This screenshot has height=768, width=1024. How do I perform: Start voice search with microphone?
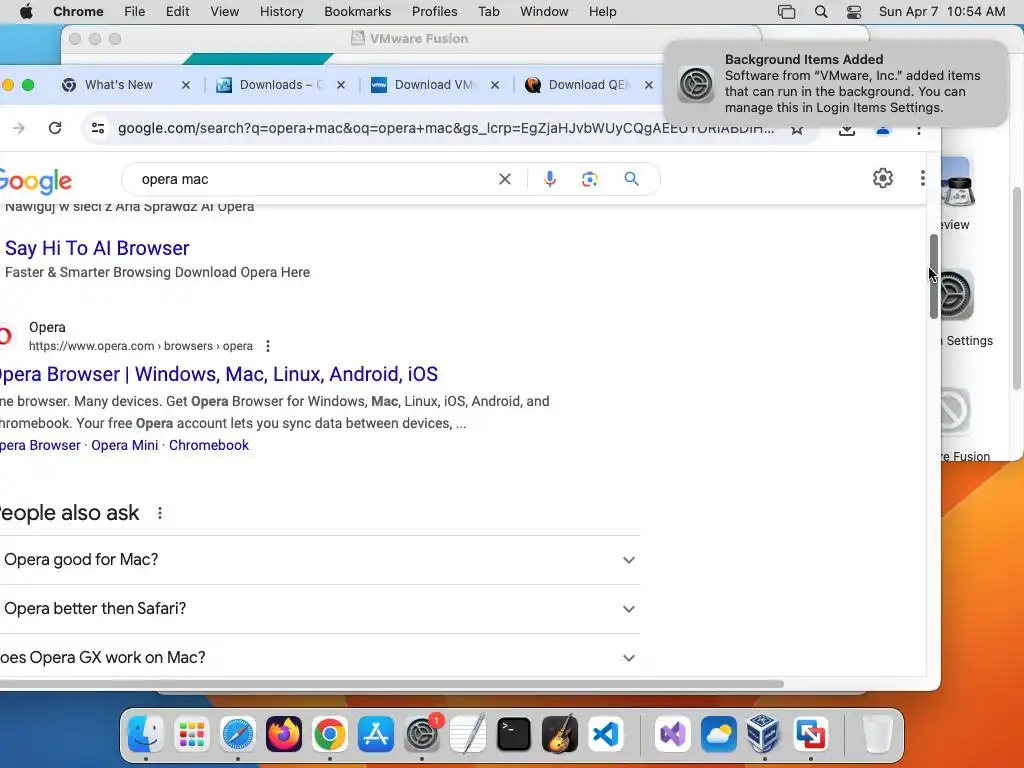tap(550, 179)
